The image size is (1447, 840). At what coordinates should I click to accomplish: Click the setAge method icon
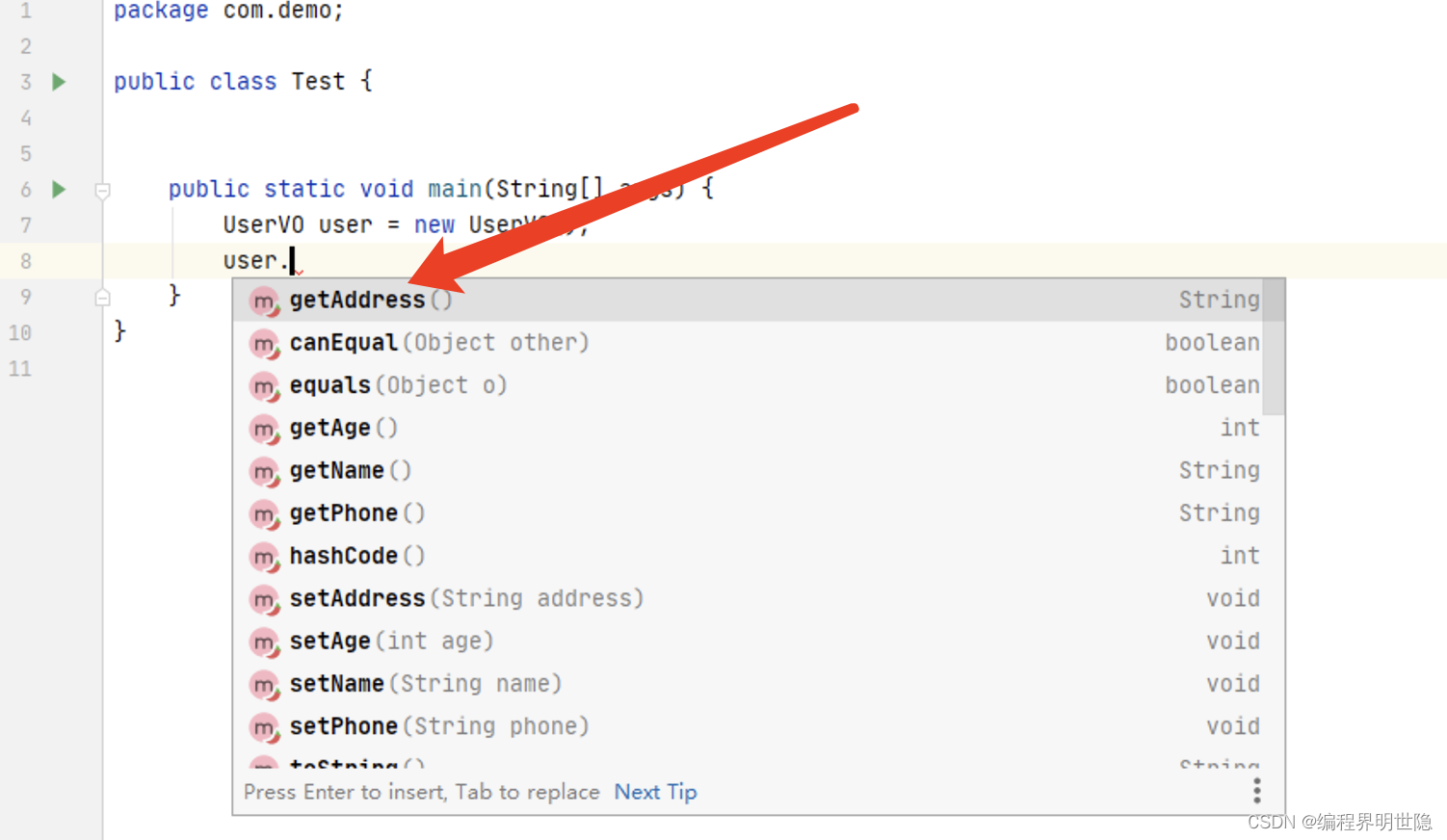264,642
